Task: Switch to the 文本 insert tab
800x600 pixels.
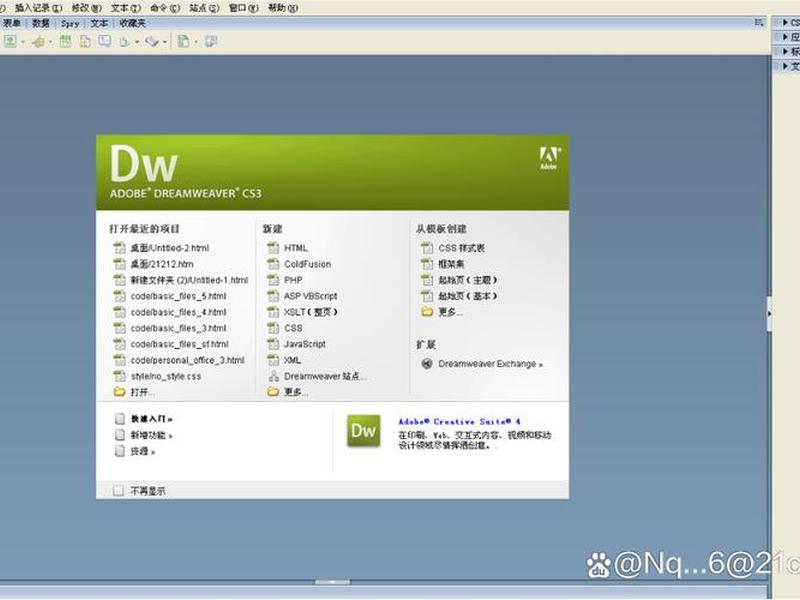Action: pos(99,23)
